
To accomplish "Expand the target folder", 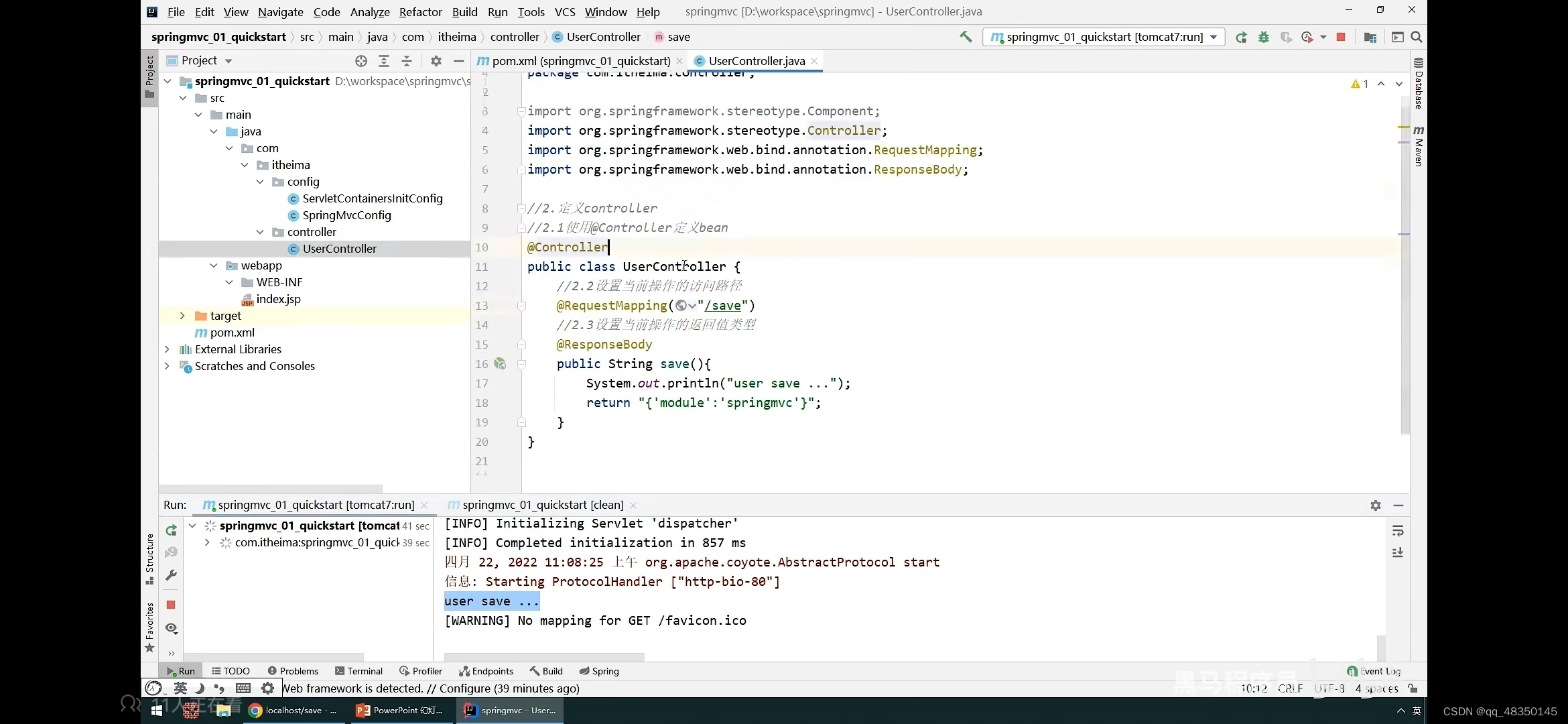I will pos(182,316).
